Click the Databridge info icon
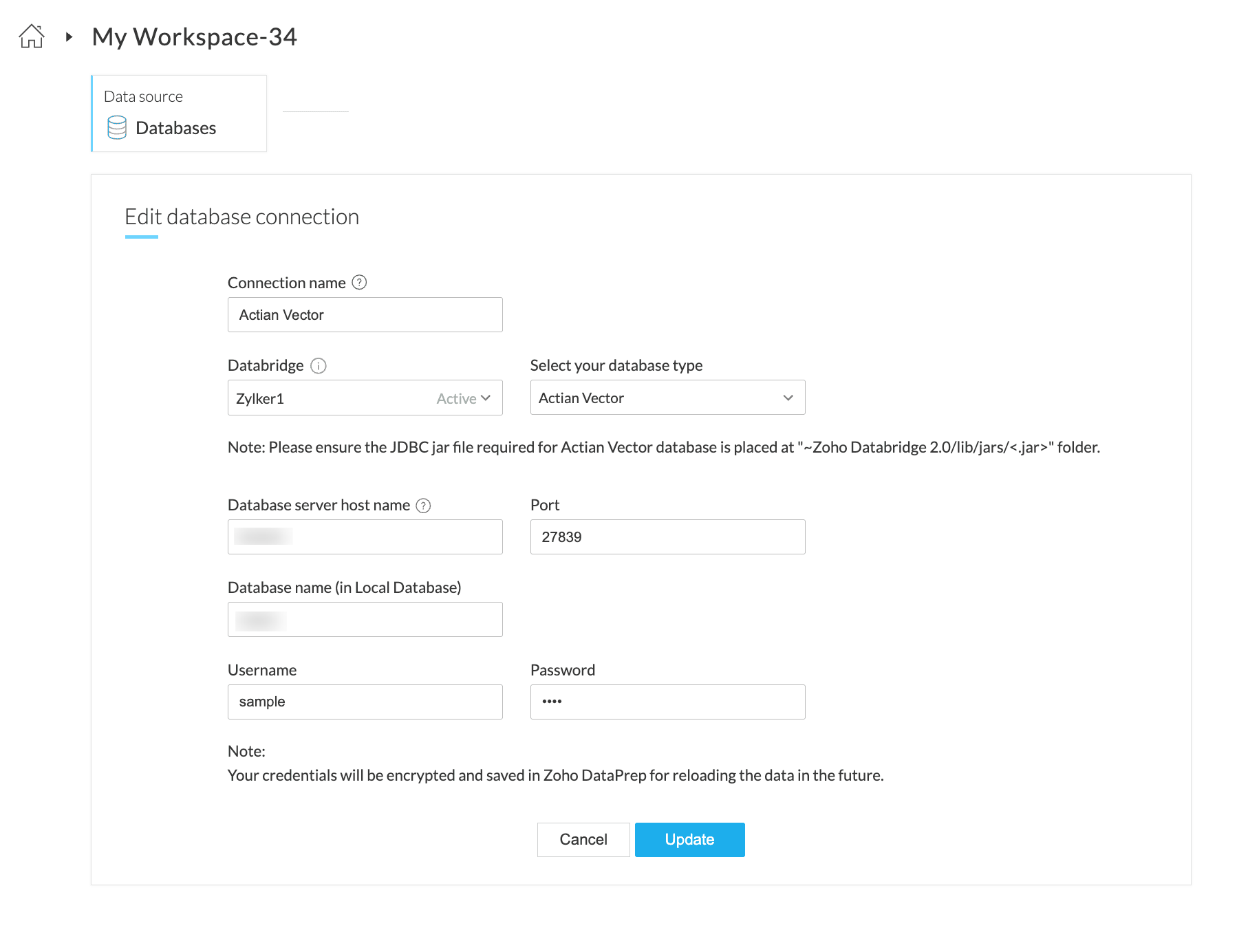The height and width of the screenshot is (952, 1259). (318, 366)
